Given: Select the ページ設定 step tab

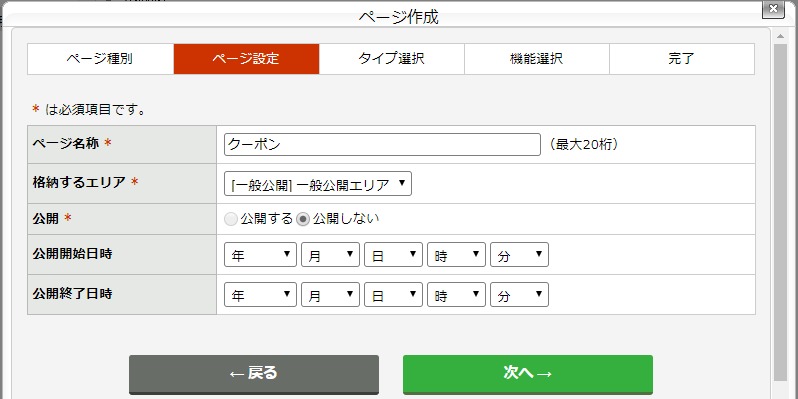Looking at the screenshot, I should click(246, 59).
